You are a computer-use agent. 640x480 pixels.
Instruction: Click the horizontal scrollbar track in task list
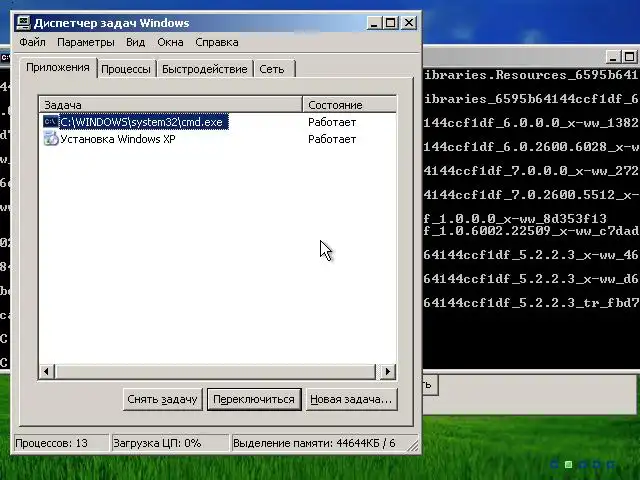[x=216, y=371]
